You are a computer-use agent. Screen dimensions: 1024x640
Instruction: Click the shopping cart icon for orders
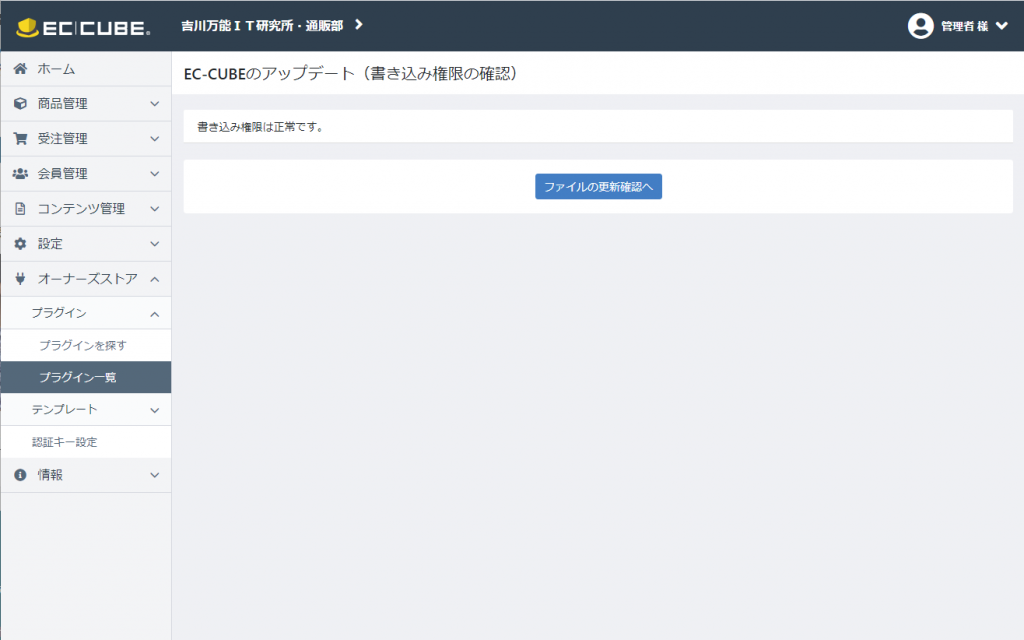click(x=20, y=139)
